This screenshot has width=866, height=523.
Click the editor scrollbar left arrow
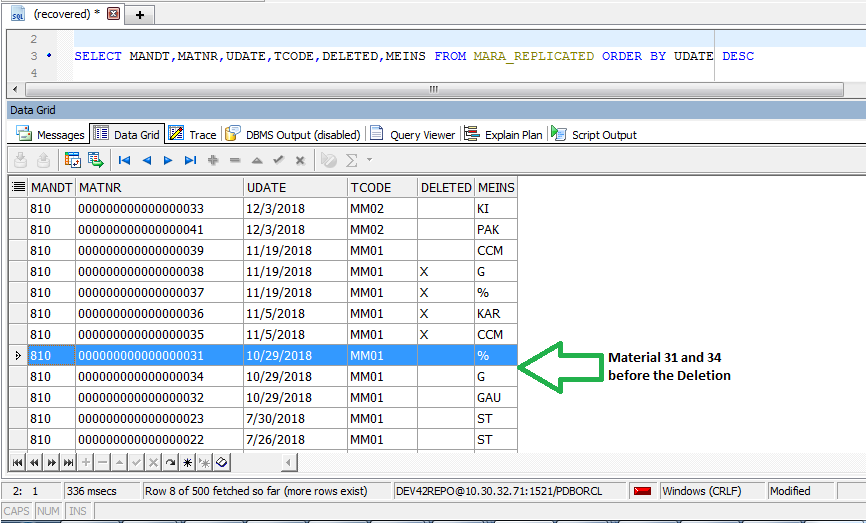15,89
